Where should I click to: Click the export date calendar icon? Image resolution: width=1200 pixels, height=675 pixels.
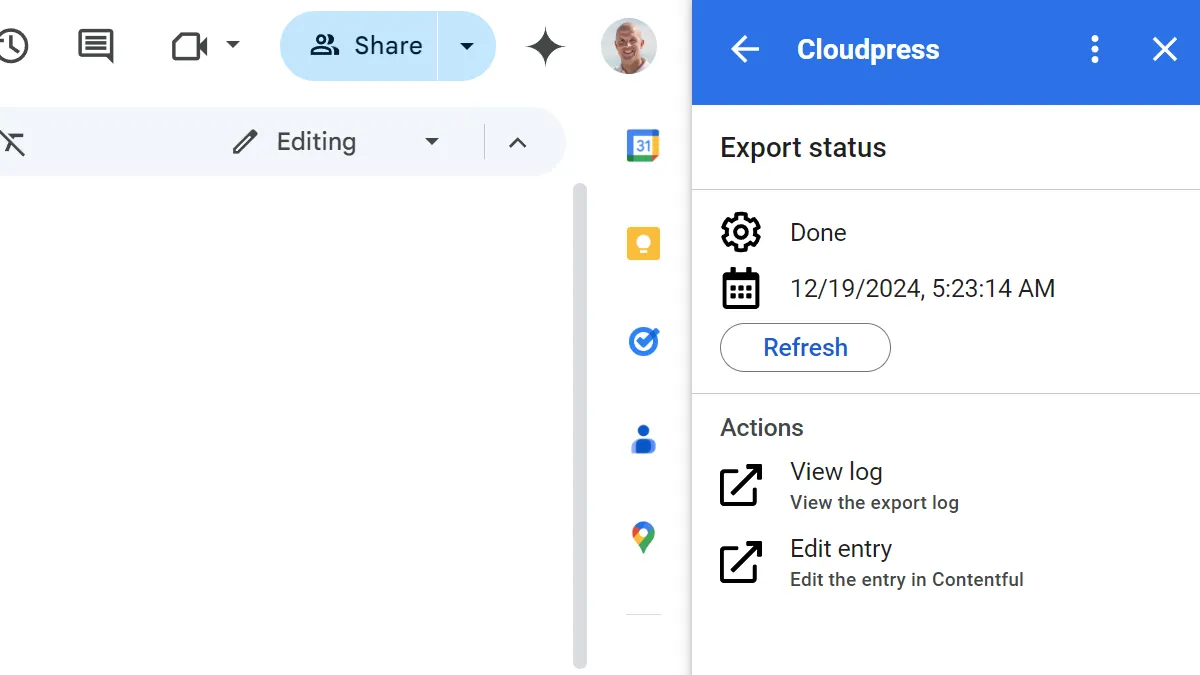[x=741, y=289]
